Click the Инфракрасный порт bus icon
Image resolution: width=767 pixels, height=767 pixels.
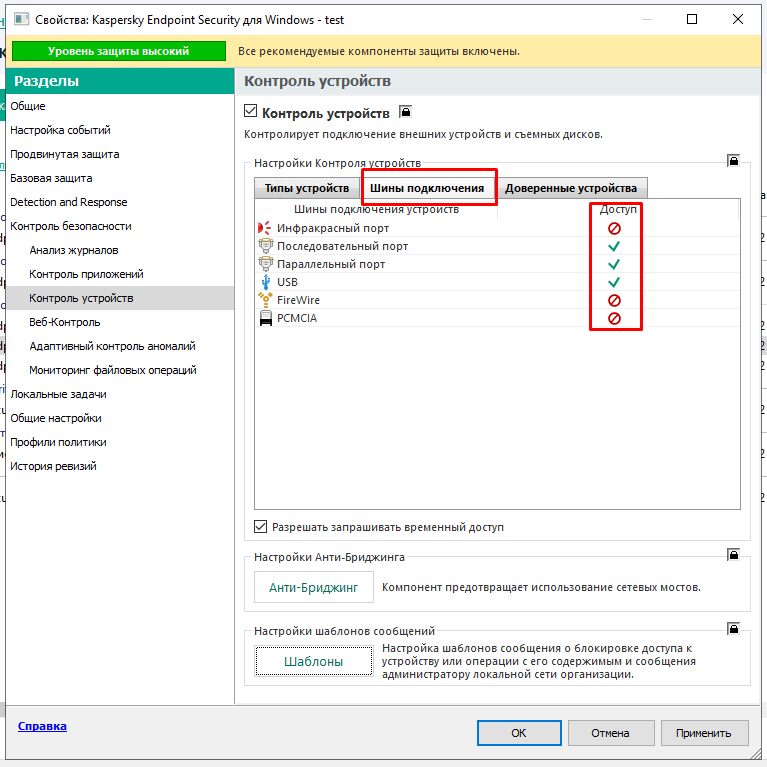pyautogui.click(x=265, y=228)
